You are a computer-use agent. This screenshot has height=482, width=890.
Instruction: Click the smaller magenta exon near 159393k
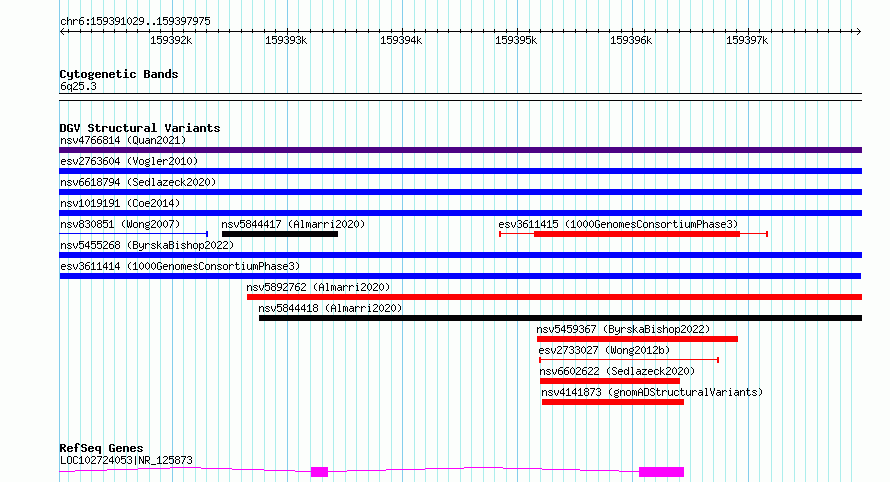pos(320,472)
